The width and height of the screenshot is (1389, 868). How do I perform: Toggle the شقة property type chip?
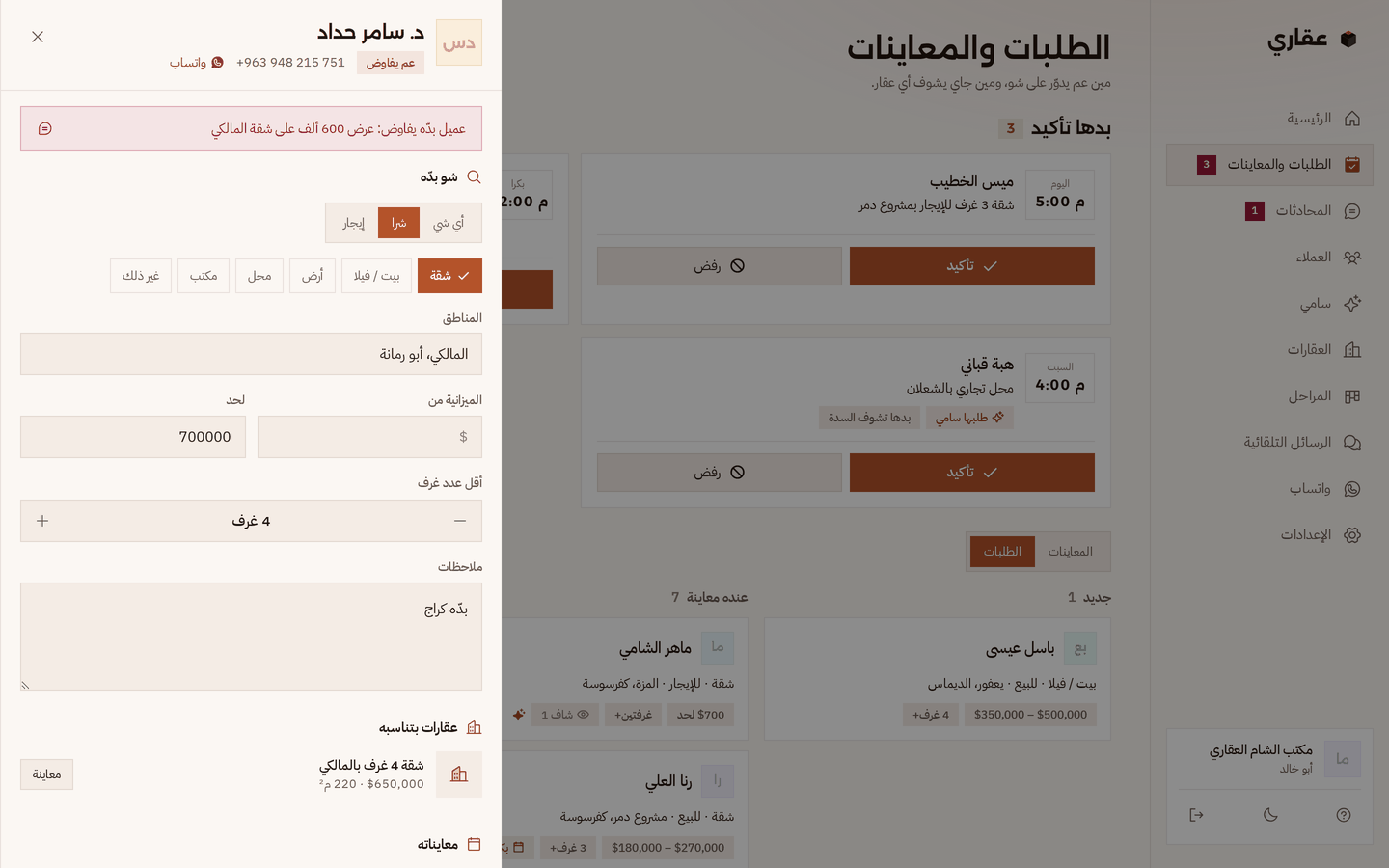click(x=449, y=276)
